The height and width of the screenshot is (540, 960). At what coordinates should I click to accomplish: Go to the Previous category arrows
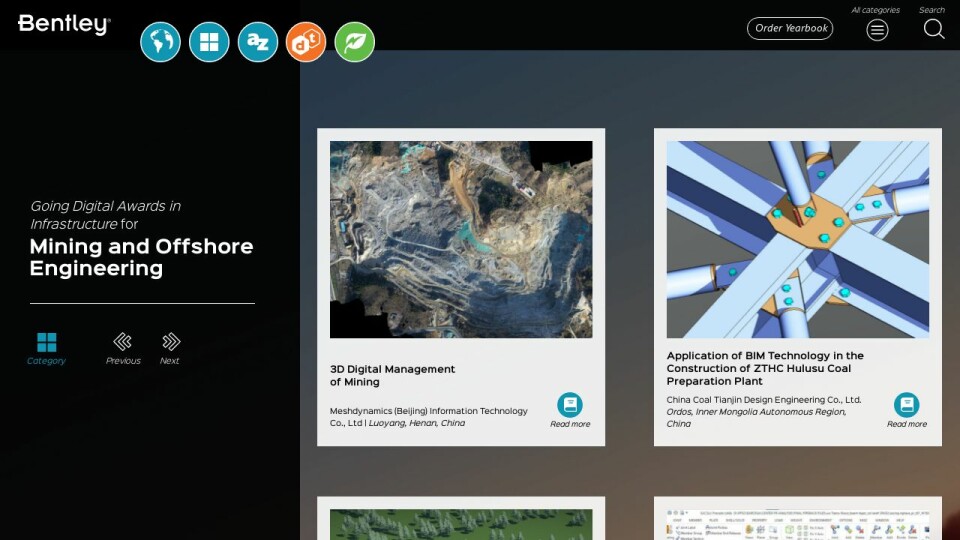coord(123,342)
